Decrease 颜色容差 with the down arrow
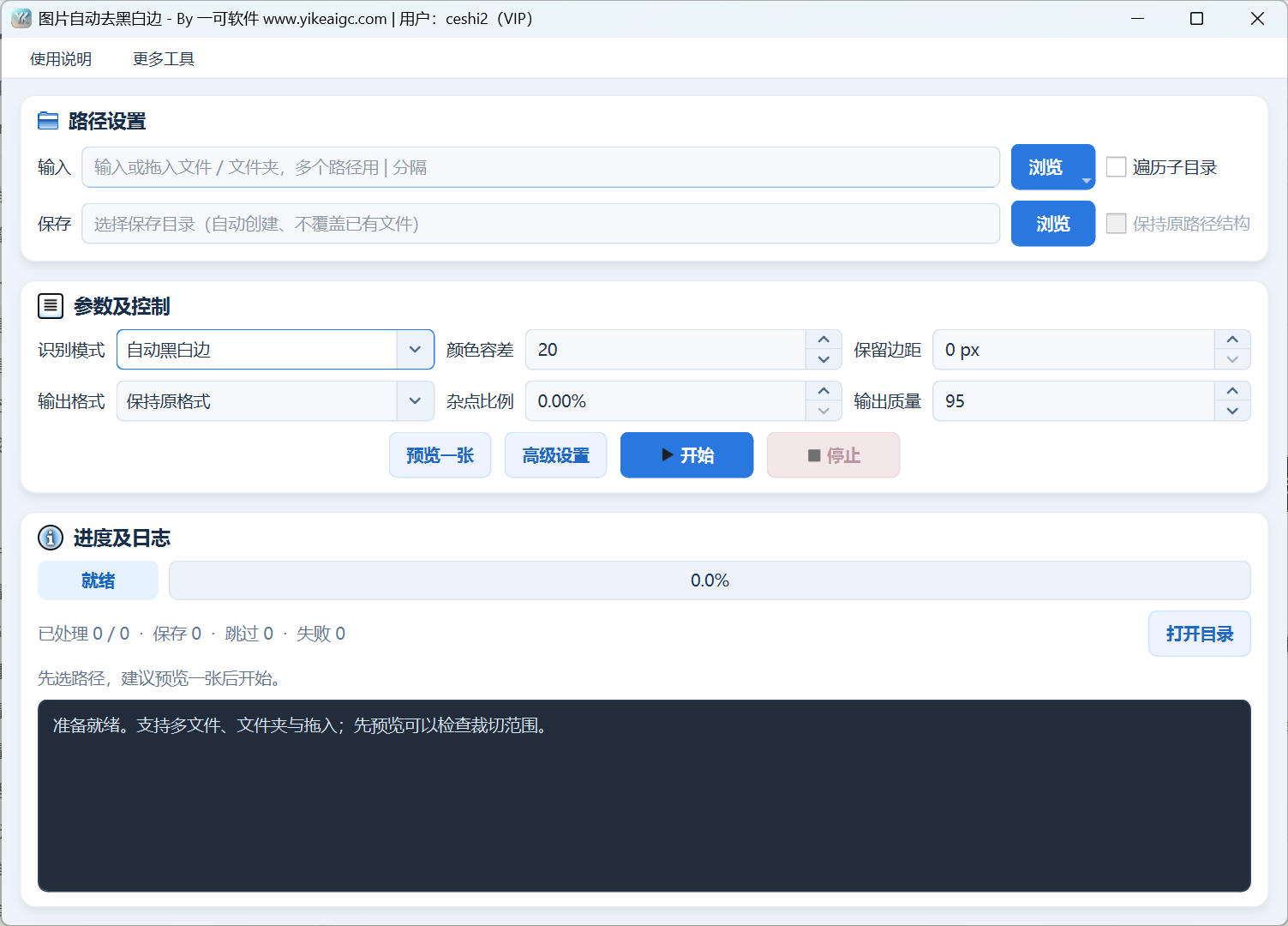The image size is (1288, 926). point(824,359)
